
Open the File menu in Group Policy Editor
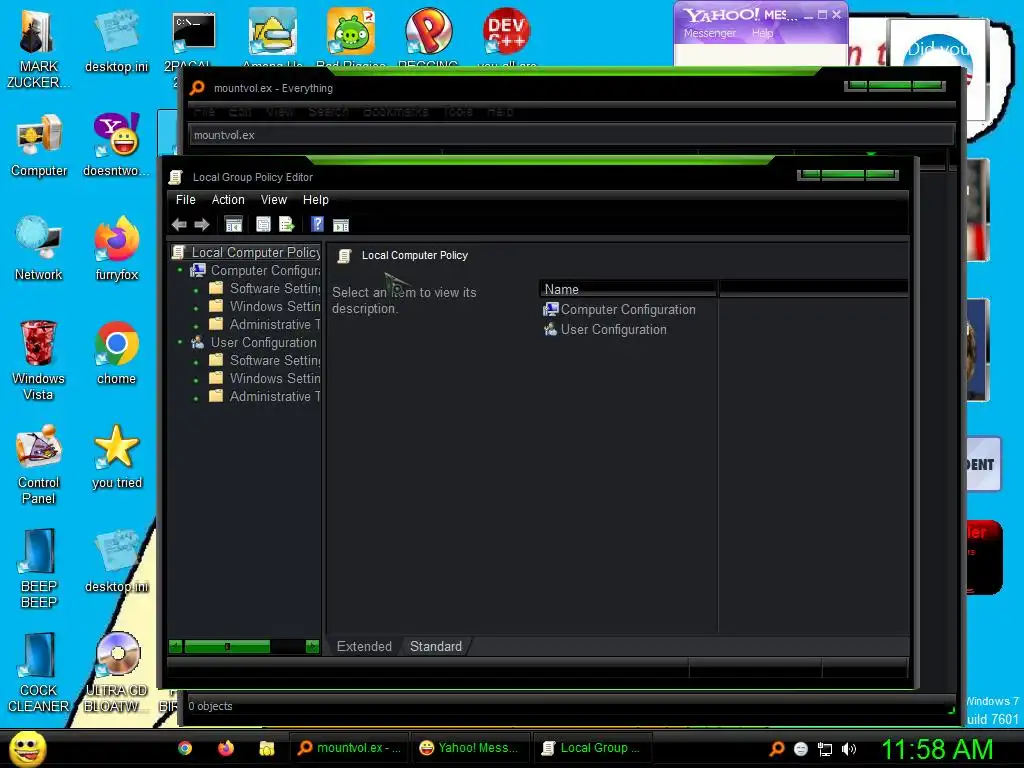185,200
